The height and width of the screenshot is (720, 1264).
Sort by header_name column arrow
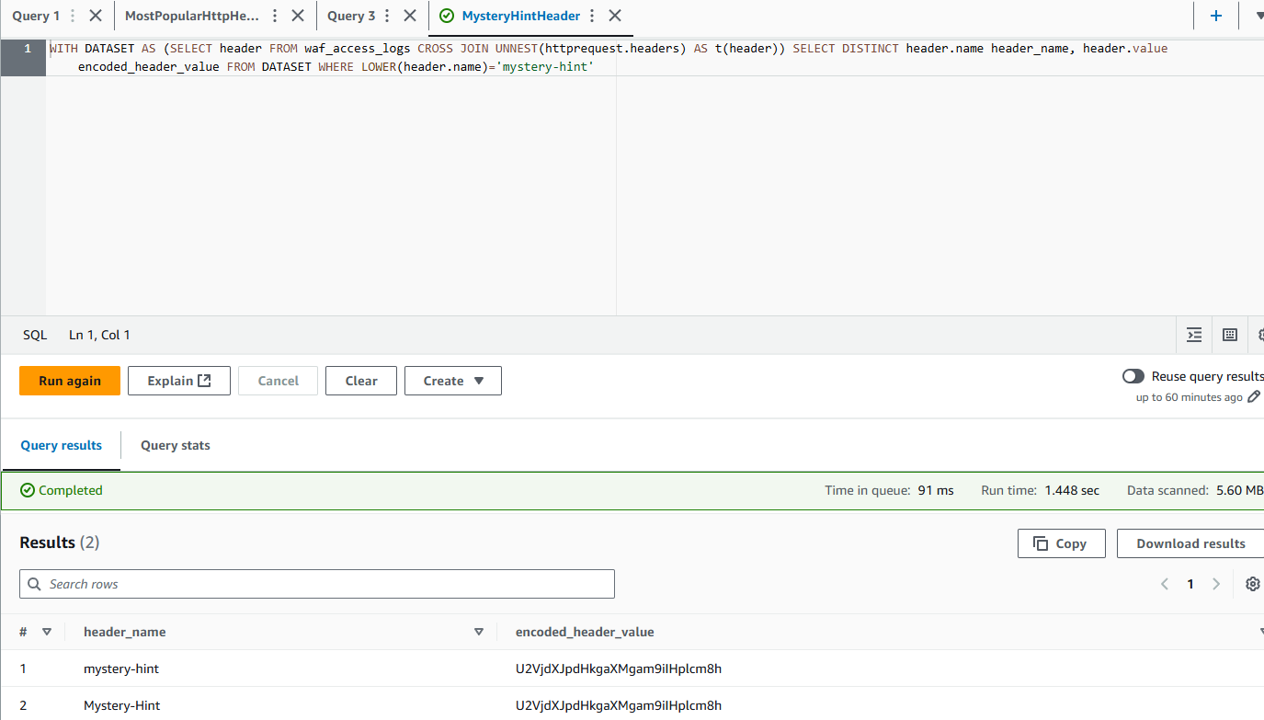point(478,632)
